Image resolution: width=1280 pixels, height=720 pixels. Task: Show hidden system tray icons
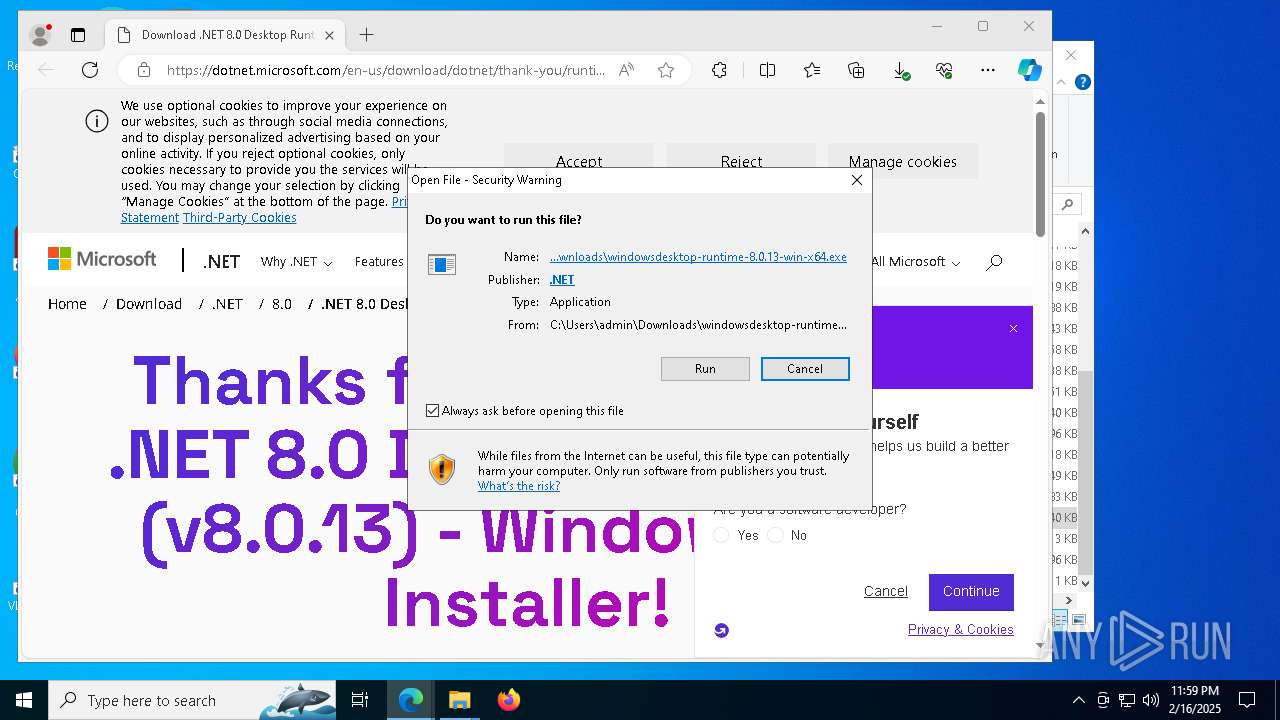1078,700
